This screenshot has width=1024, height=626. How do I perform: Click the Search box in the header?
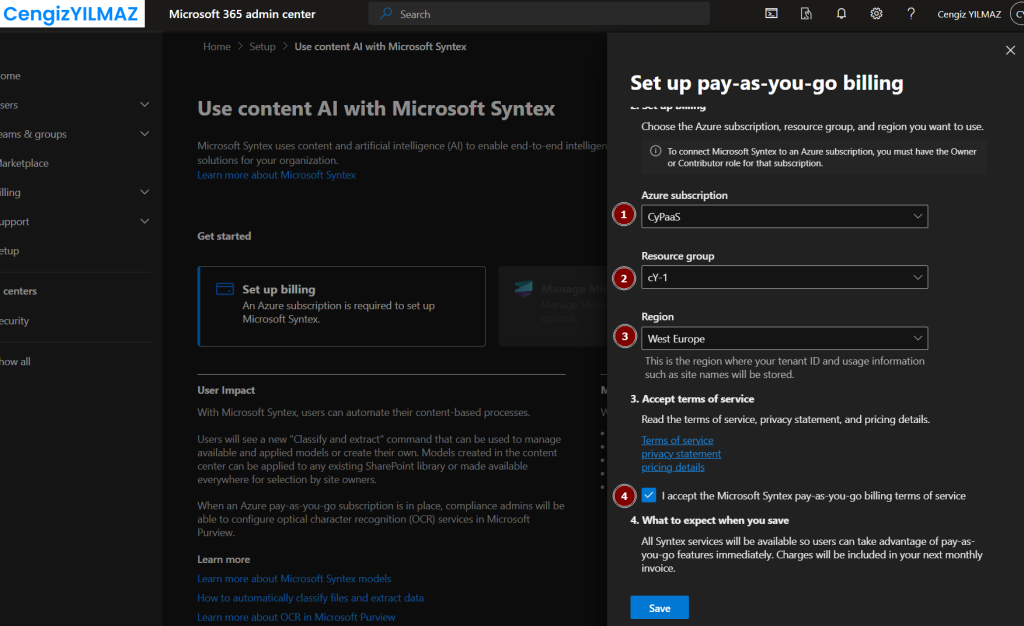pyautogui.click(x=540, y=14)
